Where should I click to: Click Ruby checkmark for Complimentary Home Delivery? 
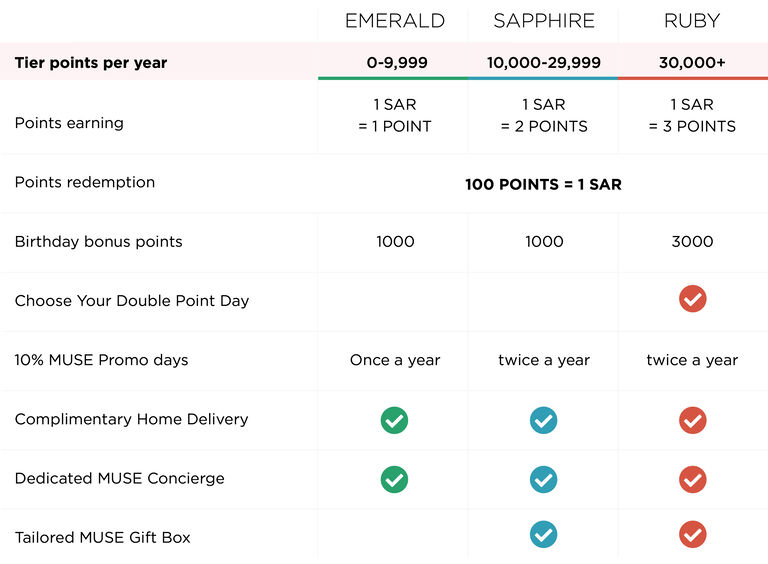point(692,420)
